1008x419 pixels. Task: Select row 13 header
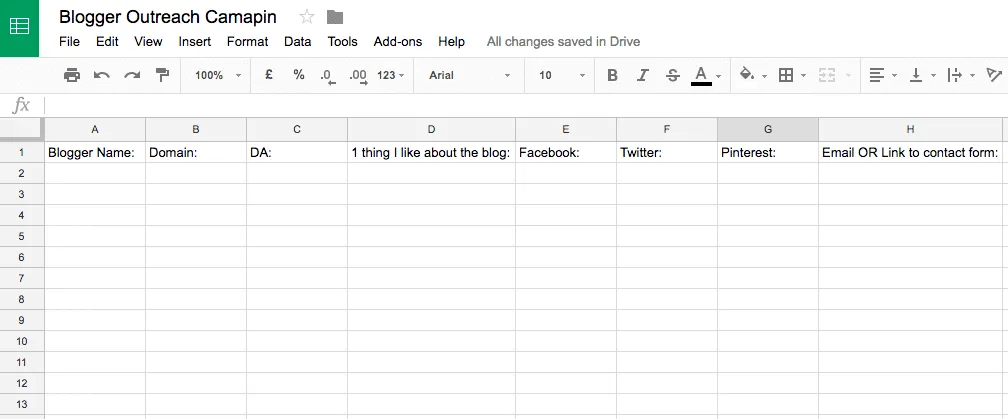pyautogui.click(x=22, y=404)
